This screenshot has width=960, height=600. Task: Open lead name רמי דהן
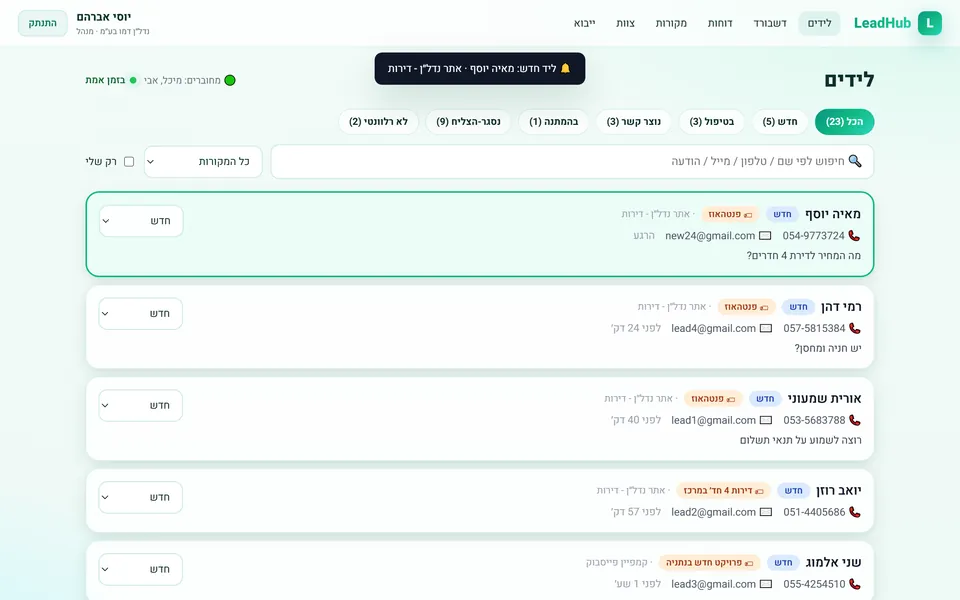coord(841,306)
